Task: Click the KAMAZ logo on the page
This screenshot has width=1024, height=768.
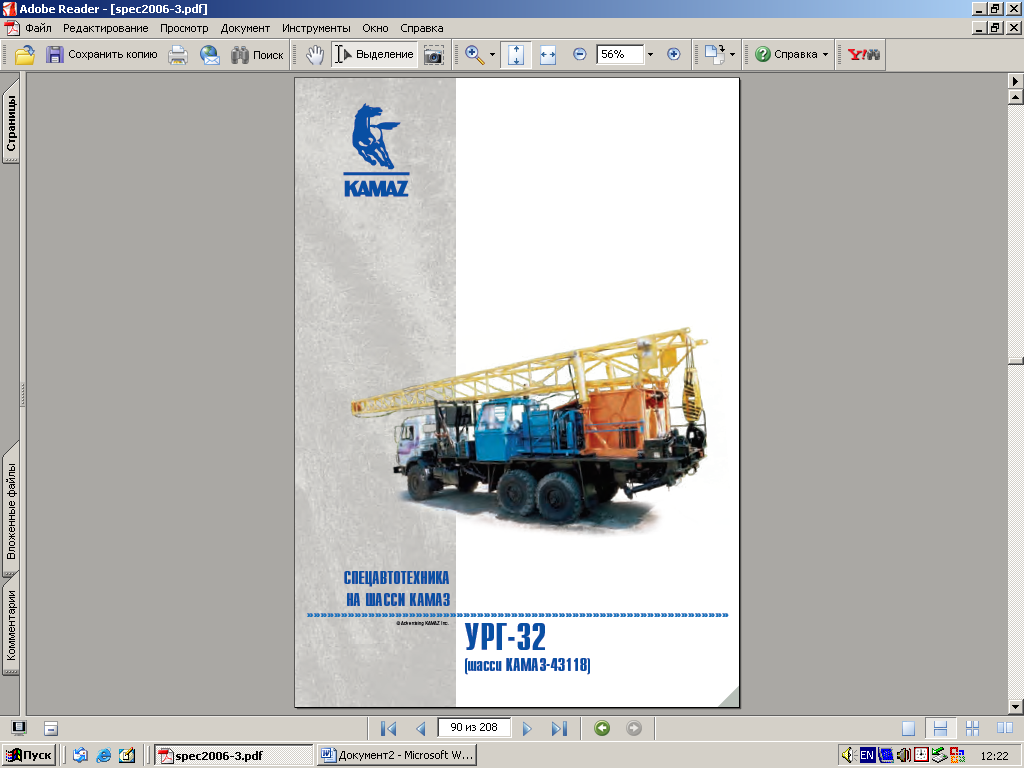Action: coord(376,150)
